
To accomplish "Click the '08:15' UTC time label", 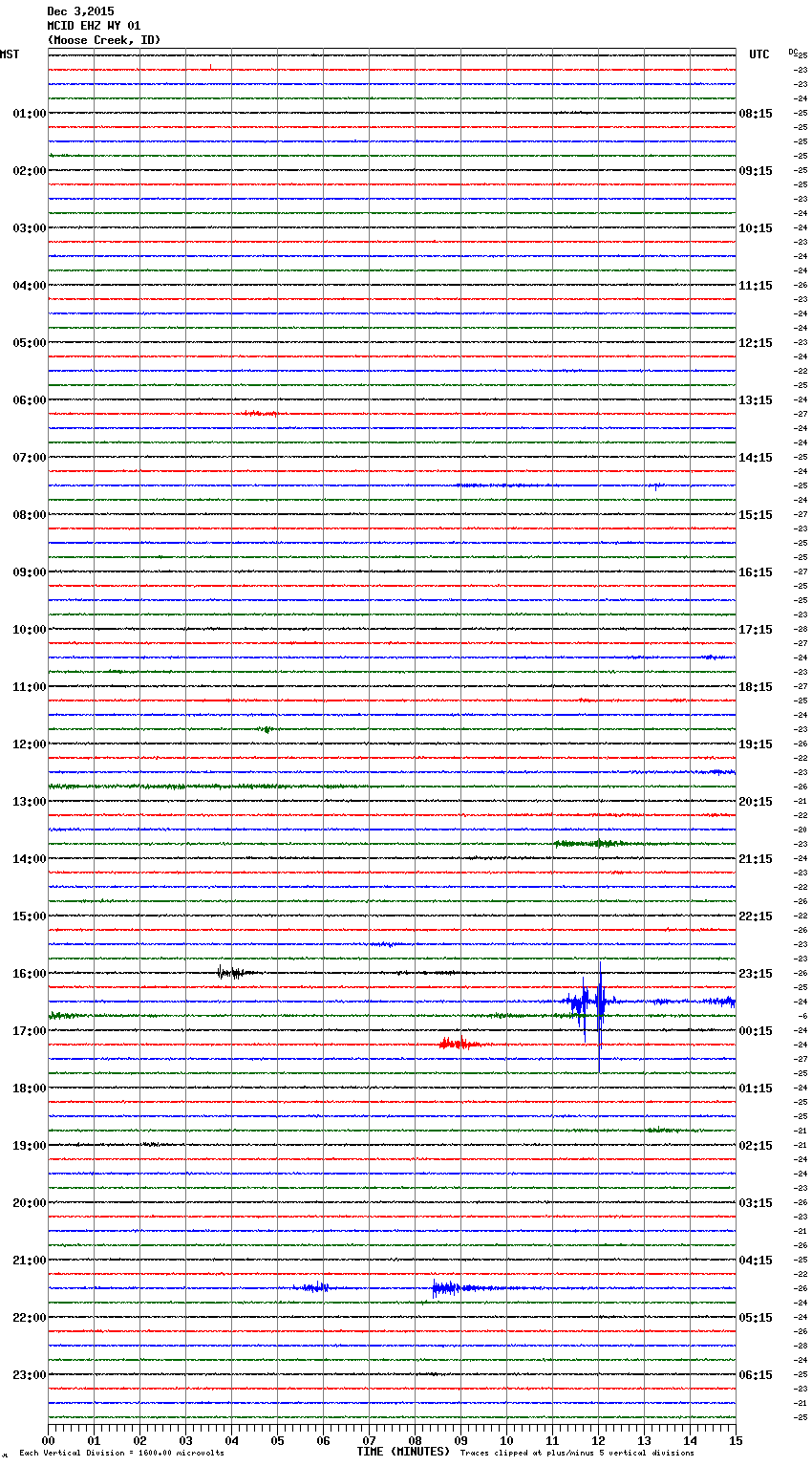I will 756,114.
